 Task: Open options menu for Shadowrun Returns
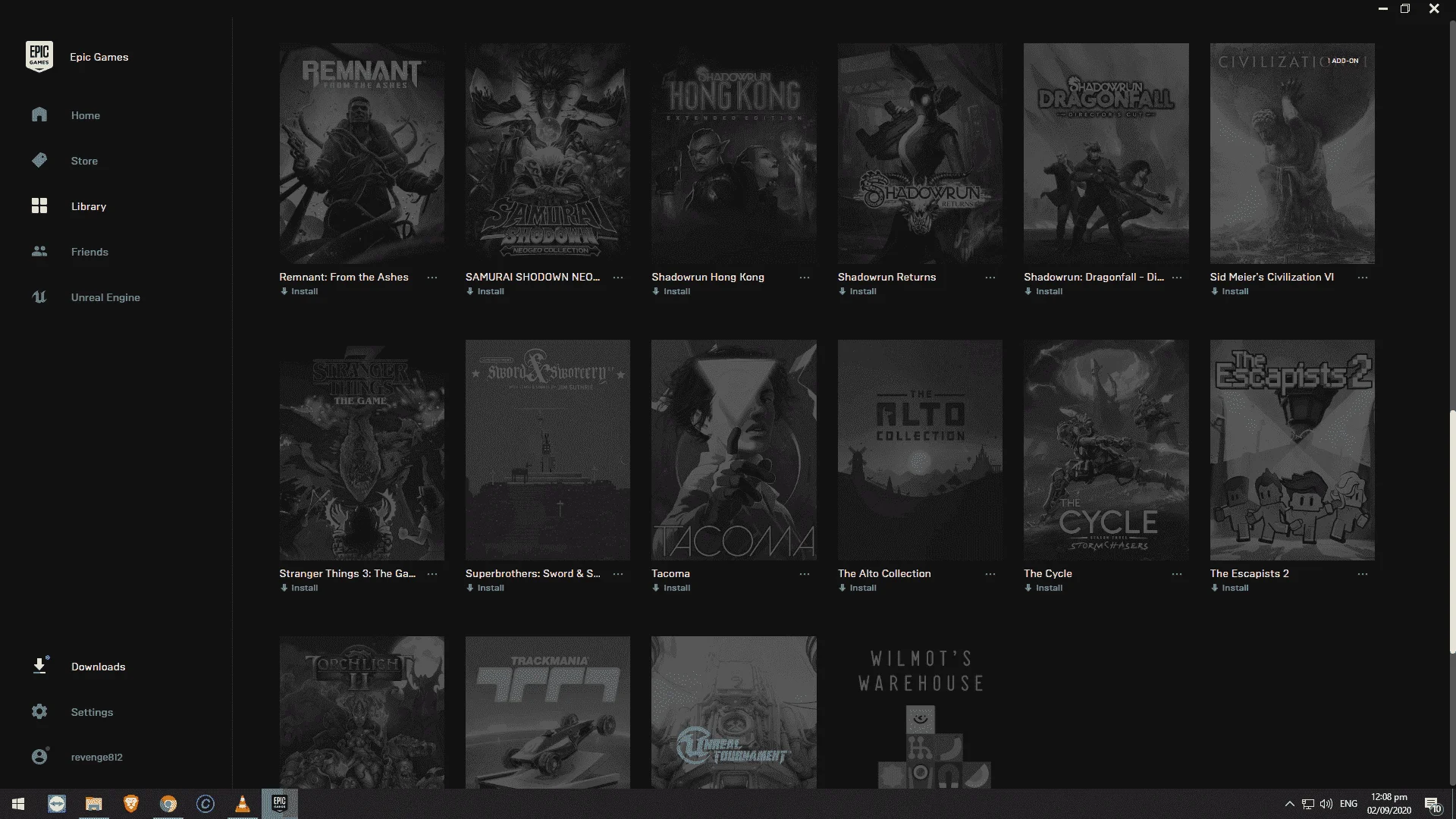pyautogui.click(x=990, y=278)
